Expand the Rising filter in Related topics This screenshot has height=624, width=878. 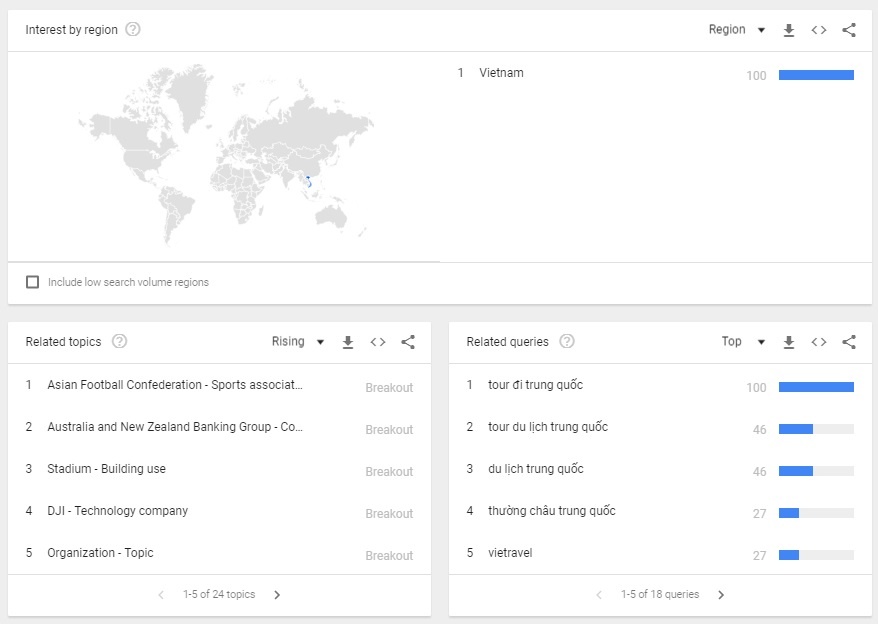tap(298, 342)
